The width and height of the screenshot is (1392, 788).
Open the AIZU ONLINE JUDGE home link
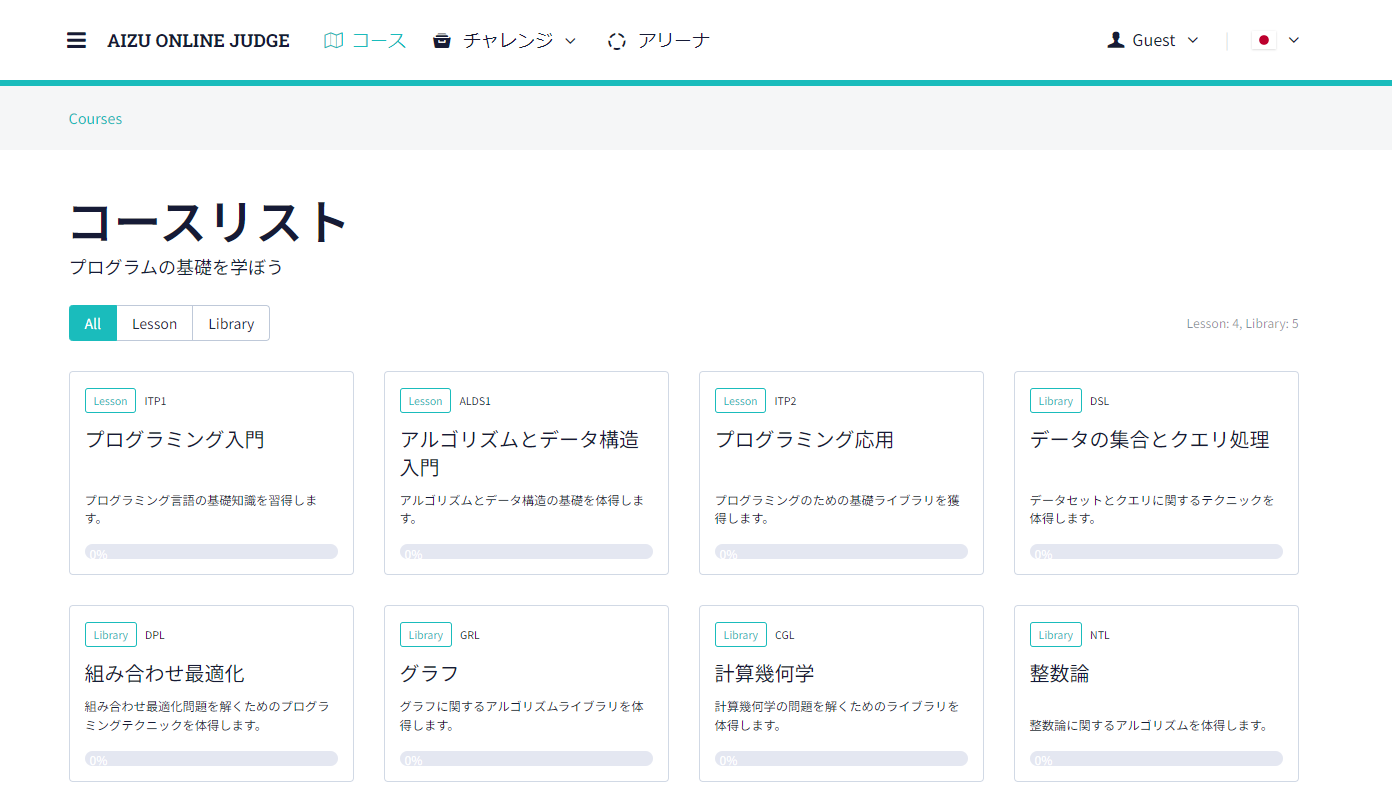(x=198, y=41)
